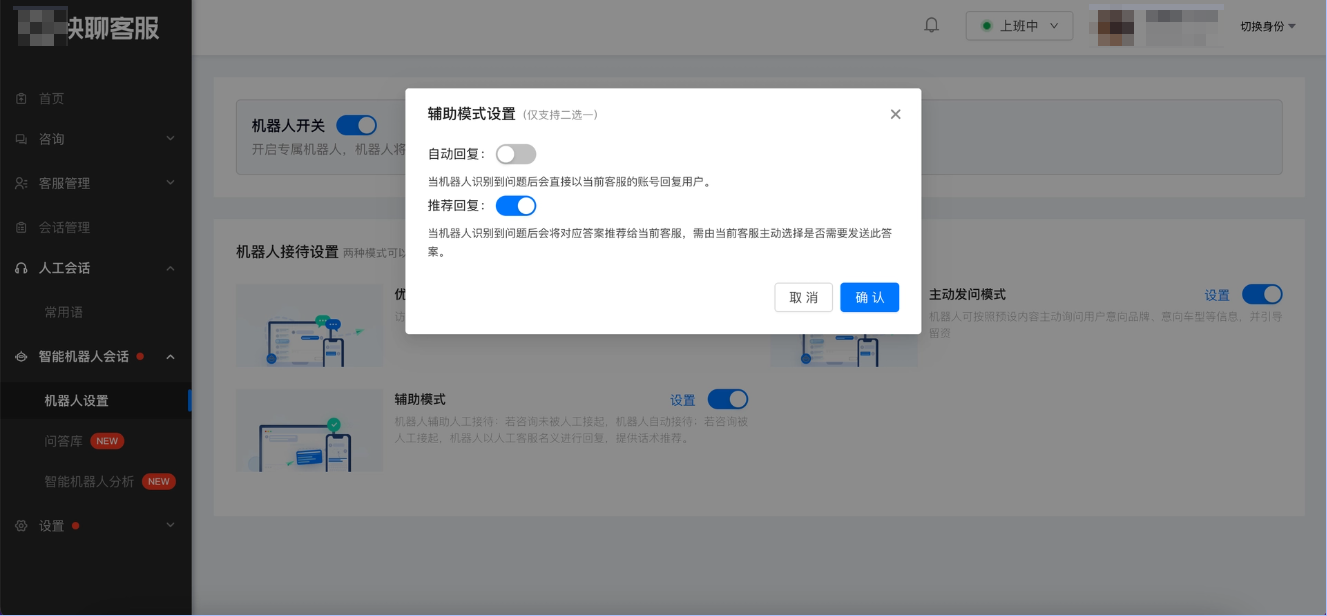Collapse the 人工会话 sidebar group

click(170, 268)
